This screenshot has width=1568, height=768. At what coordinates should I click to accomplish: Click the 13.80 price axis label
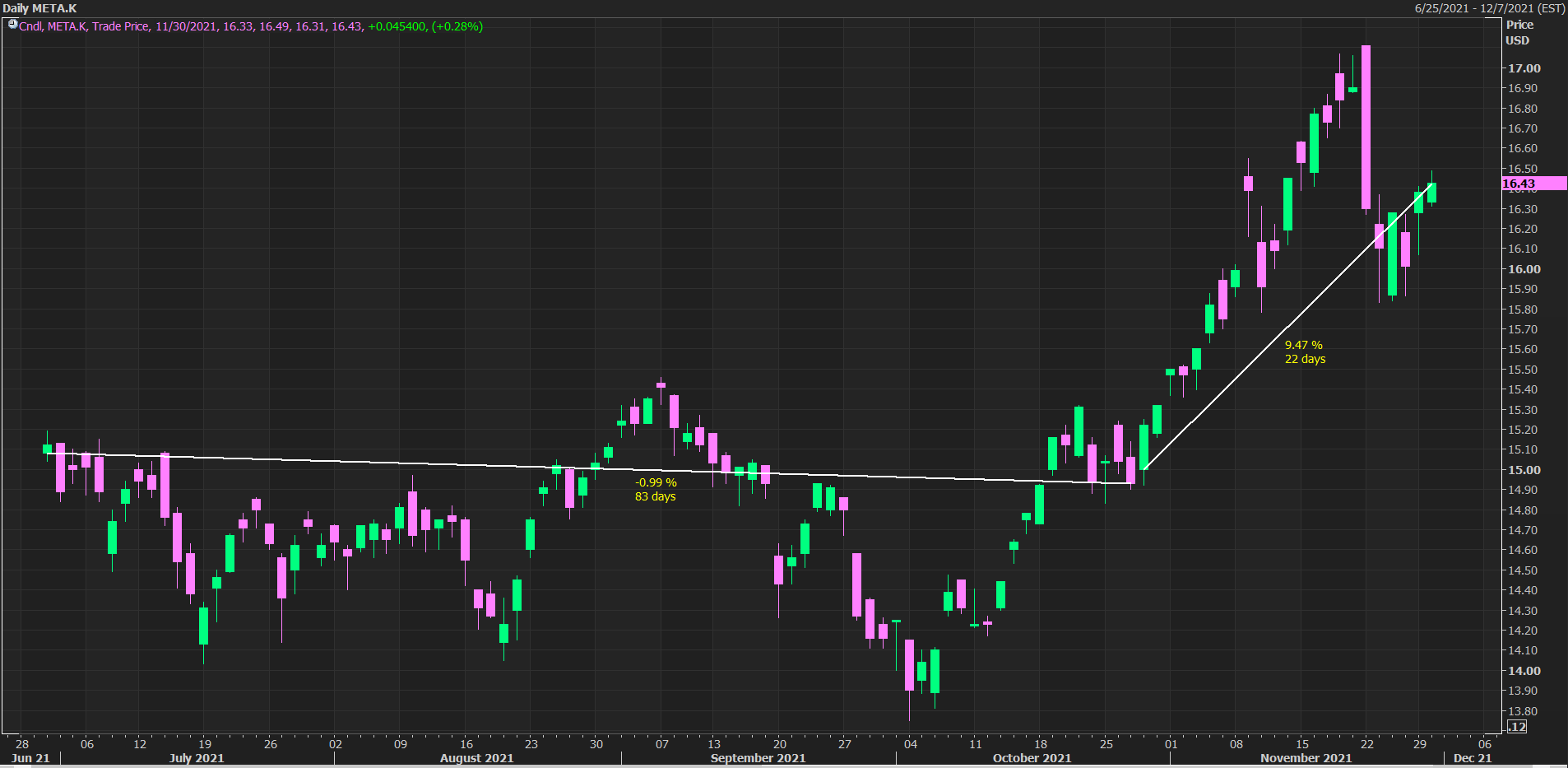pos(1523,711)
